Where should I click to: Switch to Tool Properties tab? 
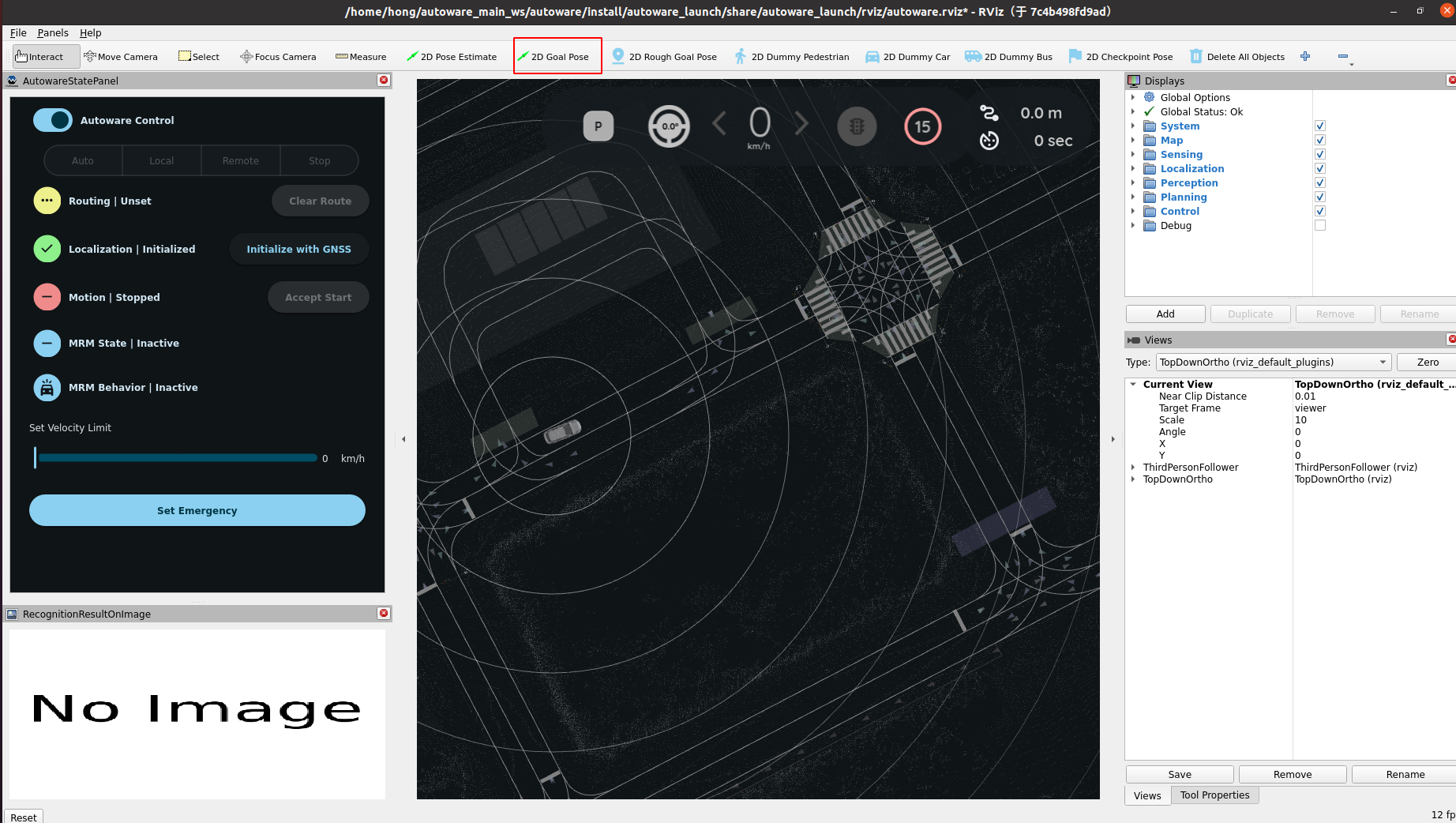point(1214,795)
